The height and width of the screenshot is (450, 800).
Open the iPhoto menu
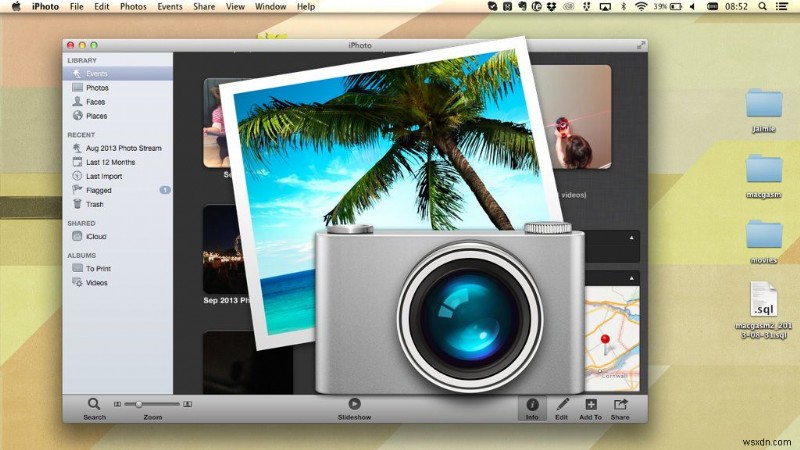point(45,7)
